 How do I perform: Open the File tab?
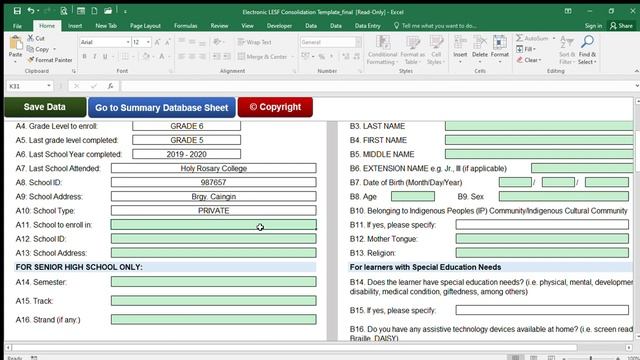(17, 26)
